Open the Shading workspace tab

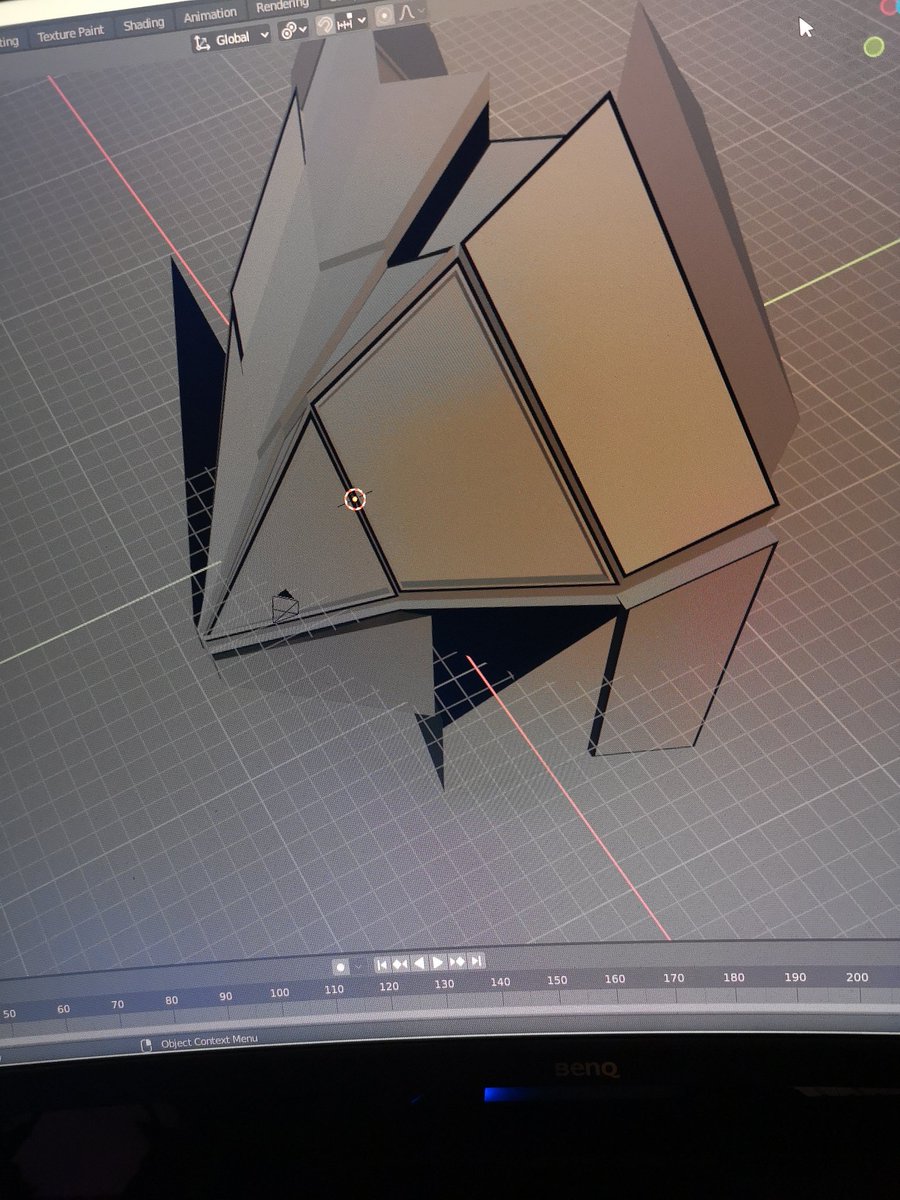144,23
